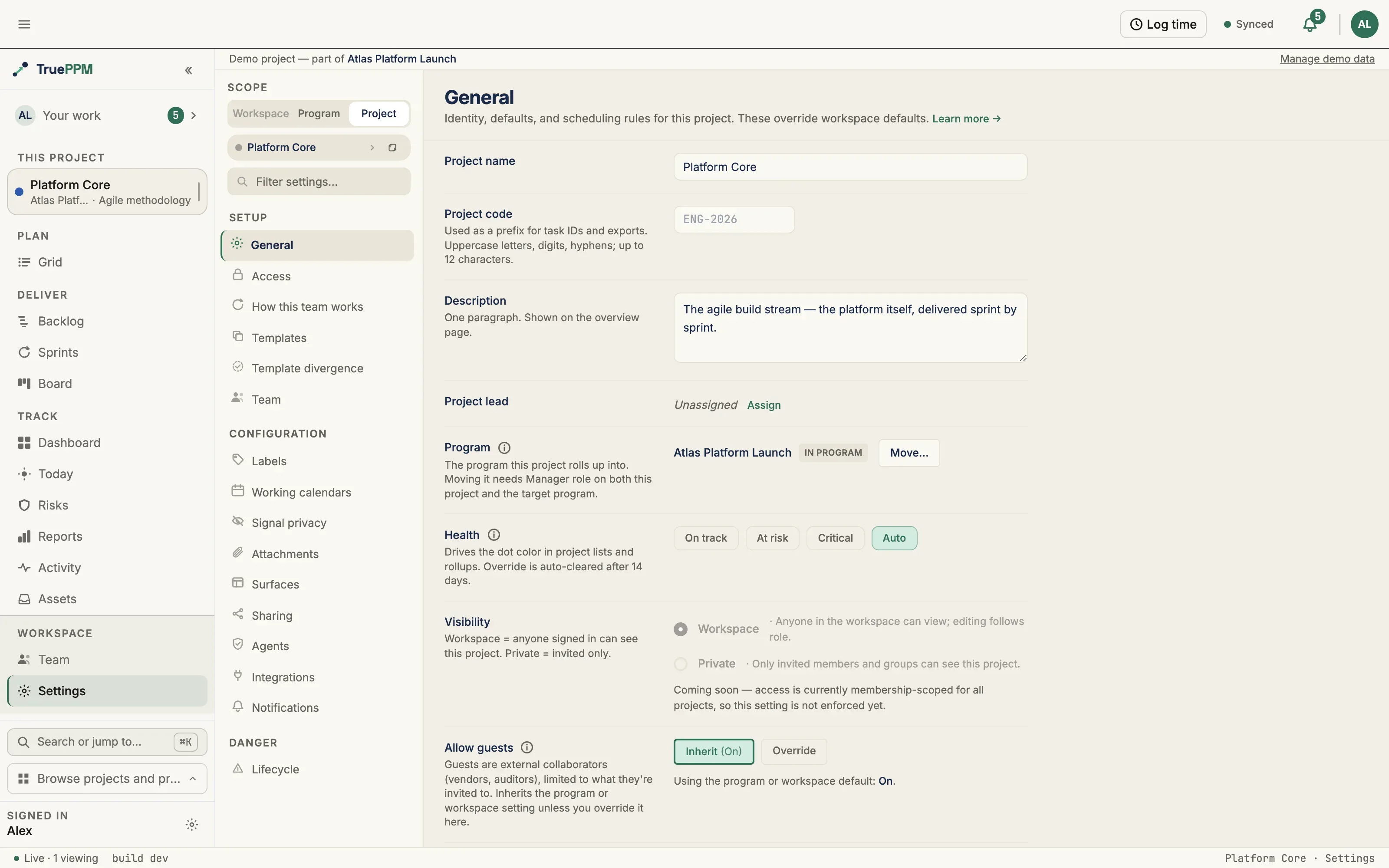Click the Project name input field

[x=850, y=167]
